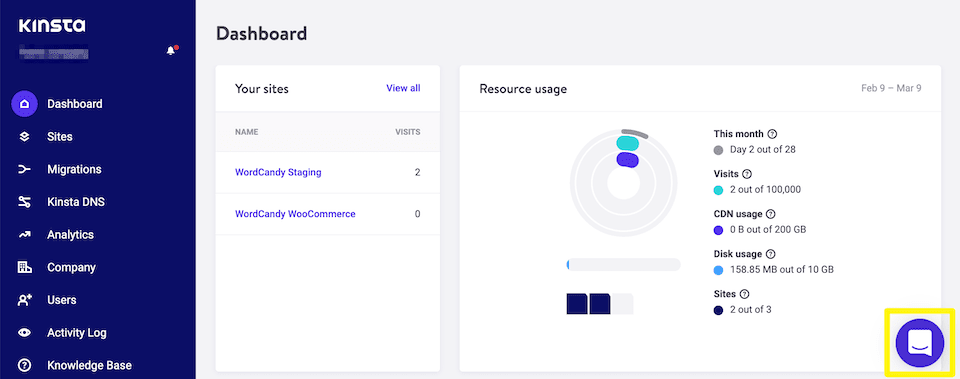Viewport: 960px width, 379px height.
Task: Click the circular resource usage chart
Action: pyautogui.click(x=623, y=182)
